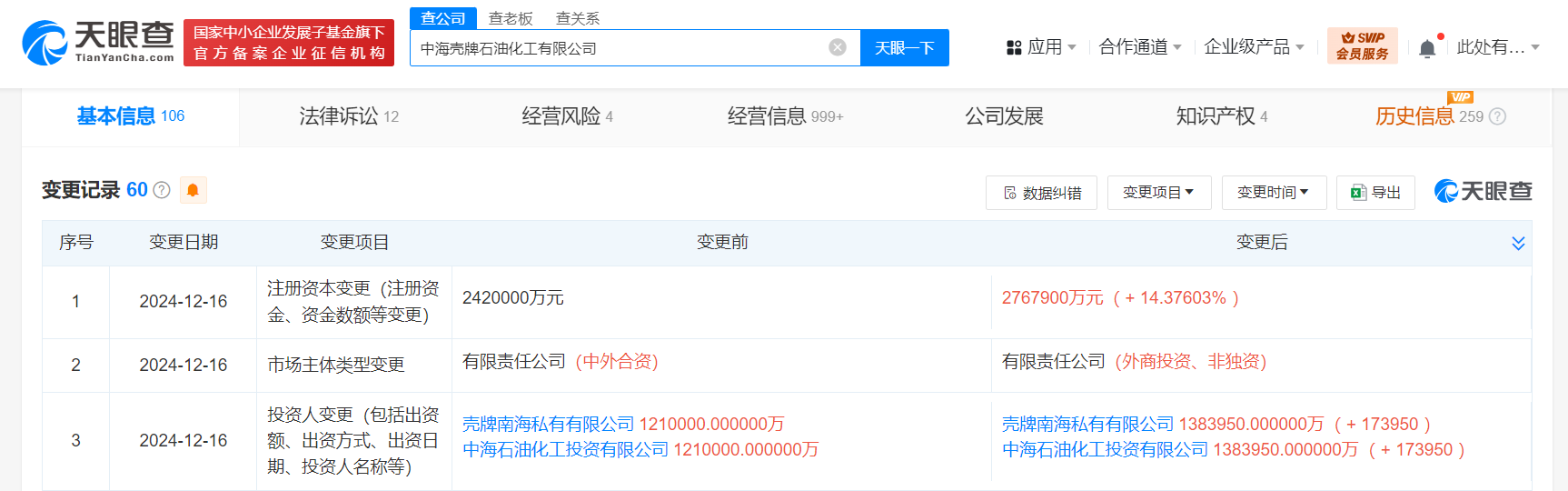Click the red 官方备案企业征信机构 banner
Image resolution: width=1568 pixels, height=491 pixels.
click(x=289, y=43)
